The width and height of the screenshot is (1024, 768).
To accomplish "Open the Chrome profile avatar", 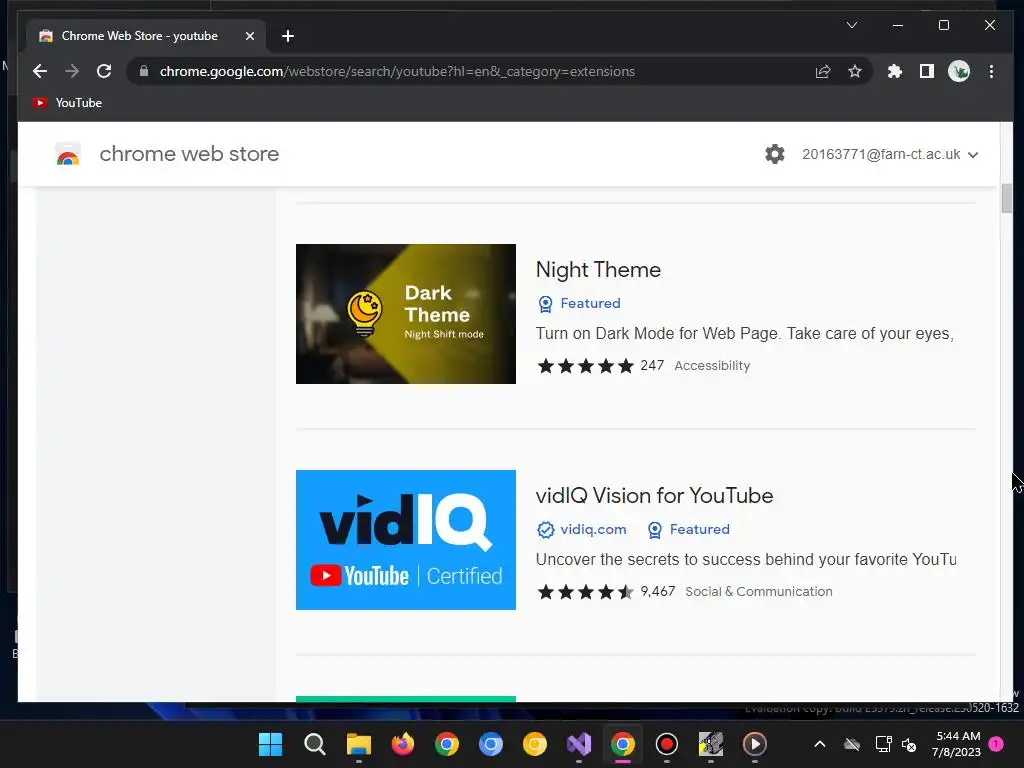I will [959, 71].
